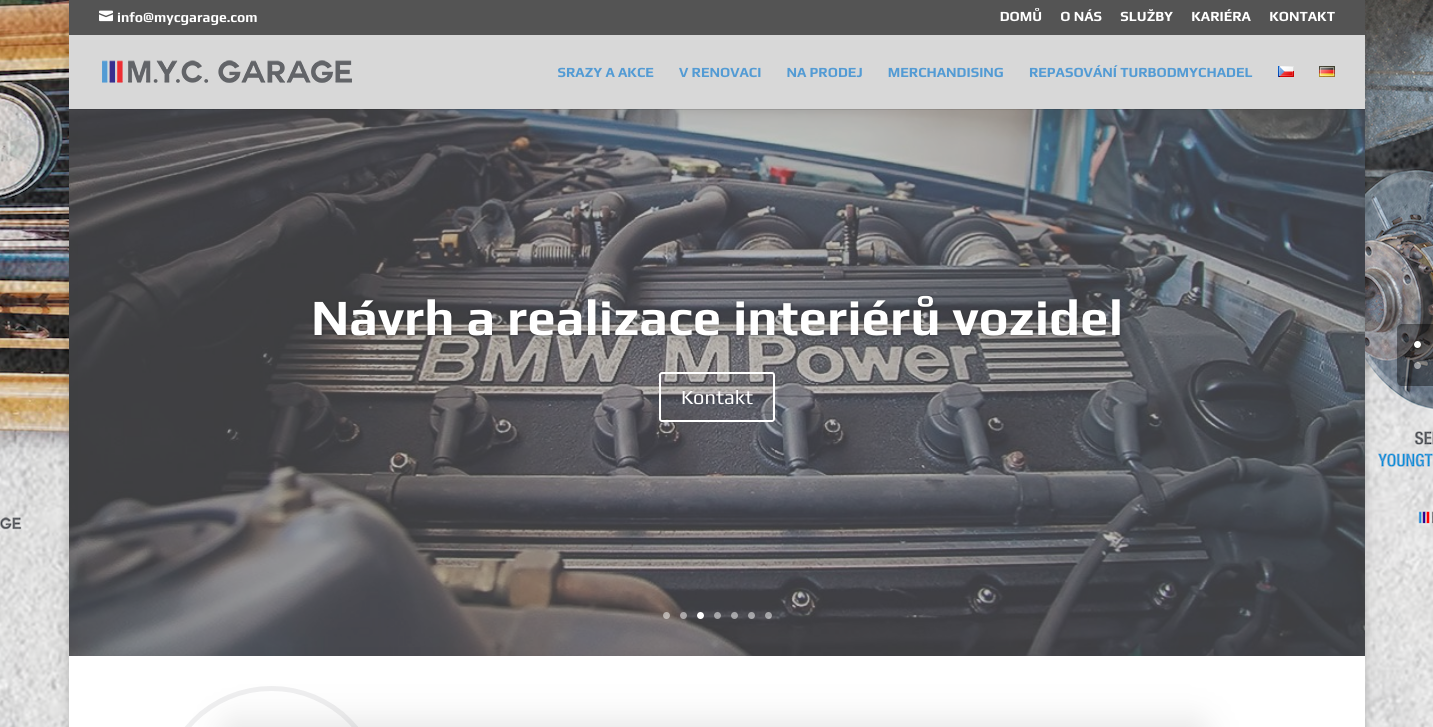Click the slide heading Návrh a realizace interiérů vozidel
1433x727 pixels.
[716, 319]
